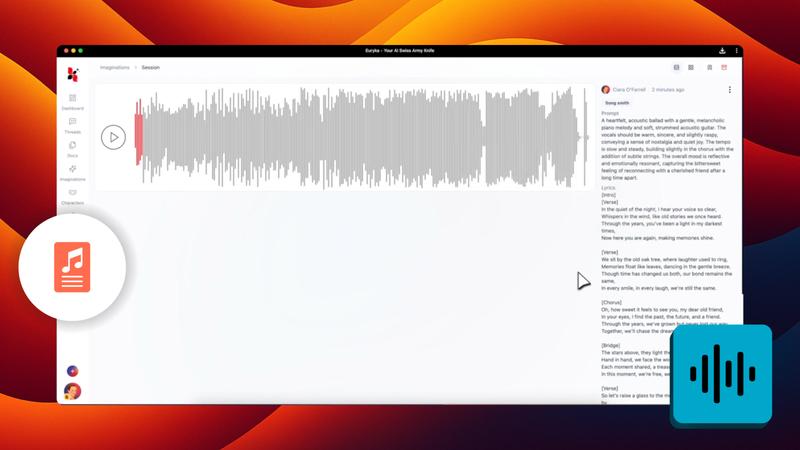This screenshot has height=450, width=800.
Task: Click the Imaginations breadcrumb link
Action: [115, 67]
